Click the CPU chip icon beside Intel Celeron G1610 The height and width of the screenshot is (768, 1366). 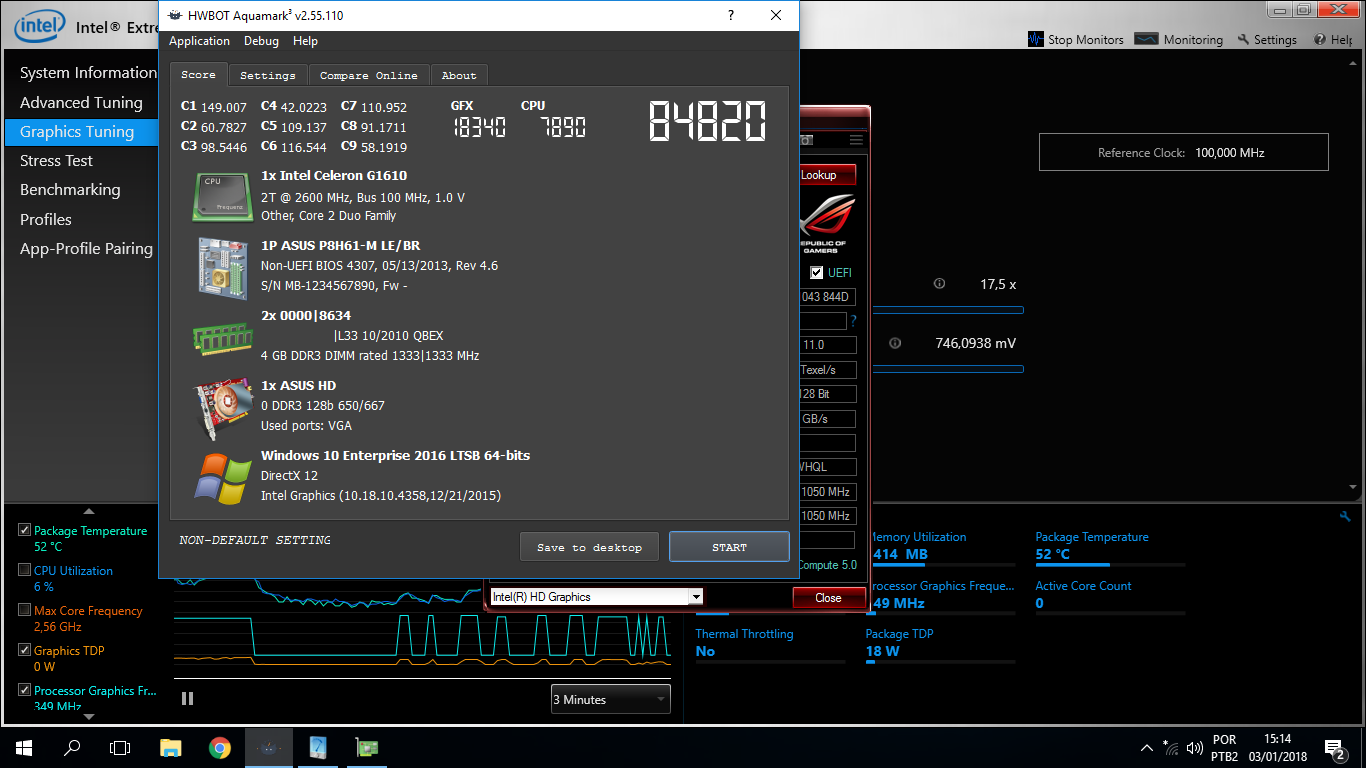pos(222,196)
